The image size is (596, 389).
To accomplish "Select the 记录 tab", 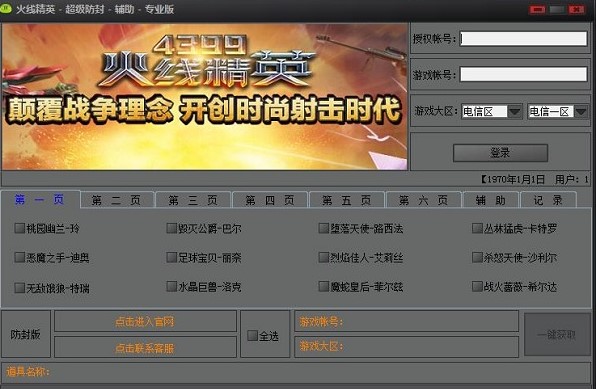I will pos(548,200).
